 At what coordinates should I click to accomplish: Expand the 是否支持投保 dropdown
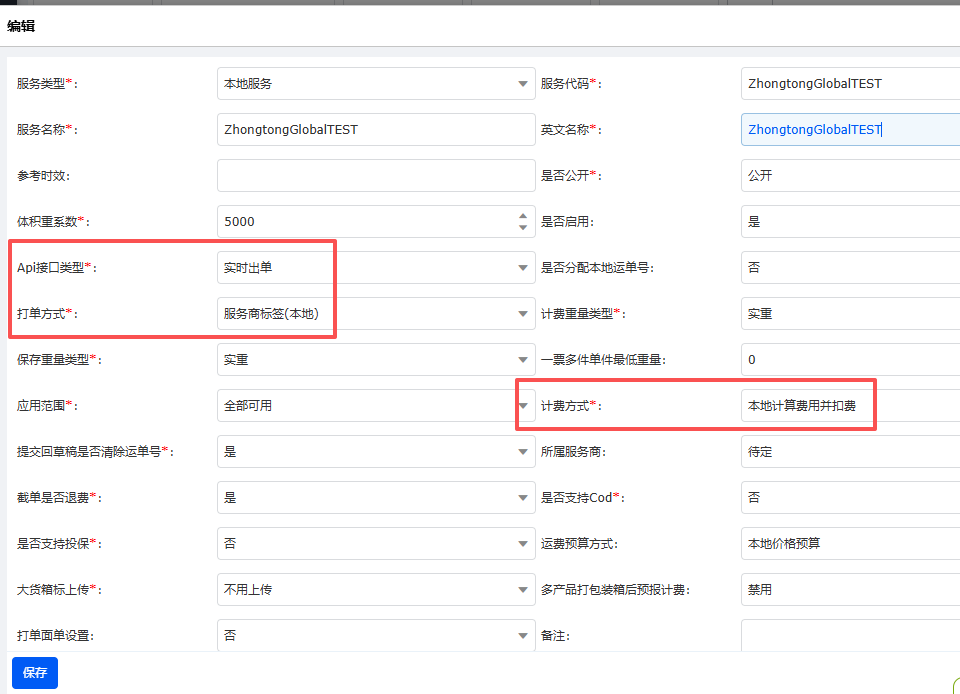click(522, 544)
